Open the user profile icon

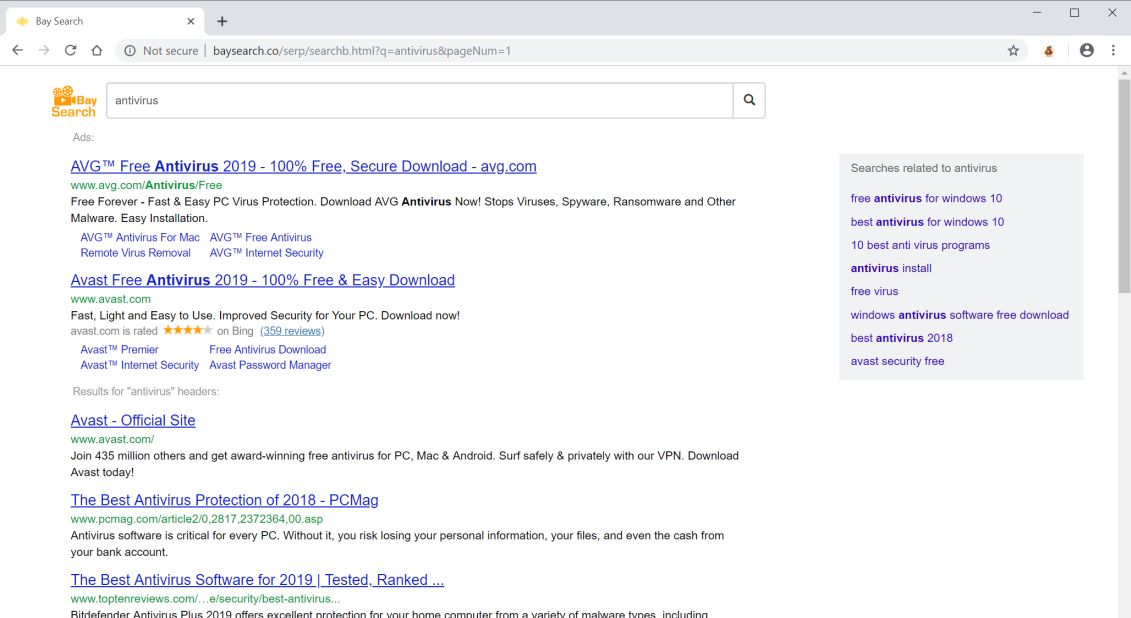[1086, 50]
